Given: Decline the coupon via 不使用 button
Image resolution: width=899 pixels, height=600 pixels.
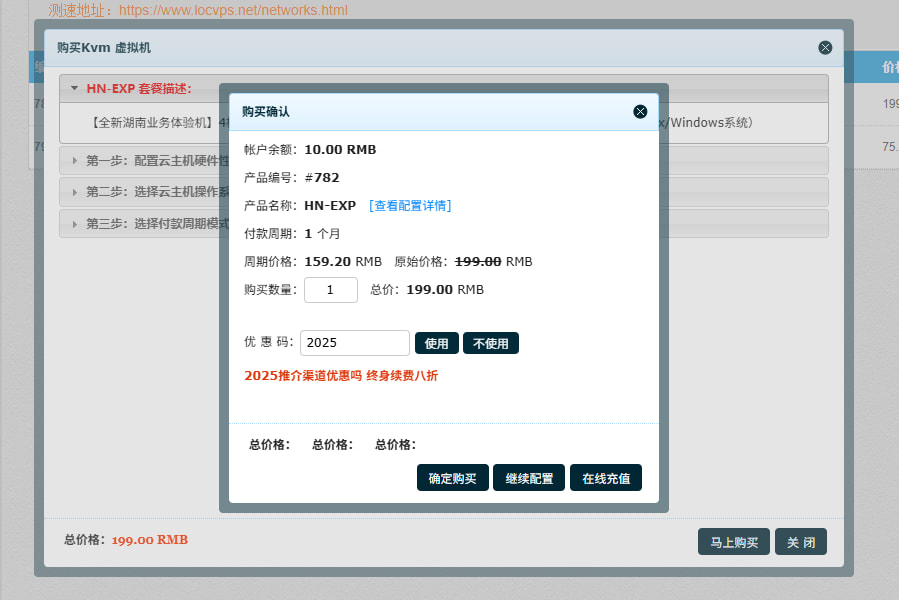Looking at the screenshot, I should click(x=490, y=342).
